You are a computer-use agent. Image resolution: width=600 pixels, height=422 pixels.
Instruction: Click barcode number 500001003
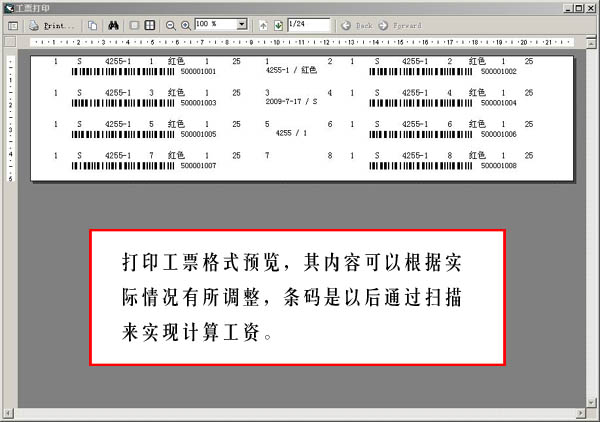click(x=198, y=103)
